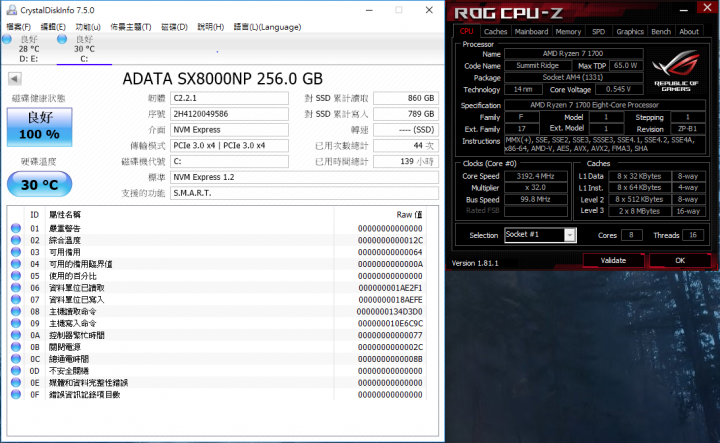Click the power on hours field 139
The width and height of the screenshot is (720, 443).
pyautogui.click(x=406, y=162)
